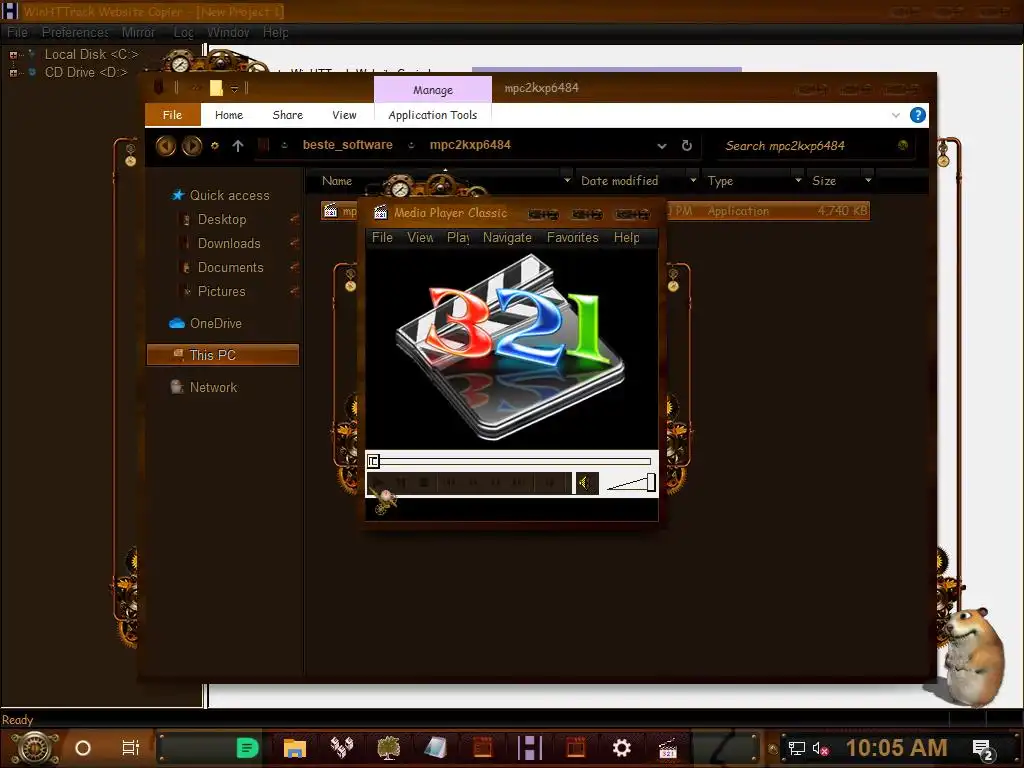
Task: Go back in File Explorer
Action: [x=166, y=146]
